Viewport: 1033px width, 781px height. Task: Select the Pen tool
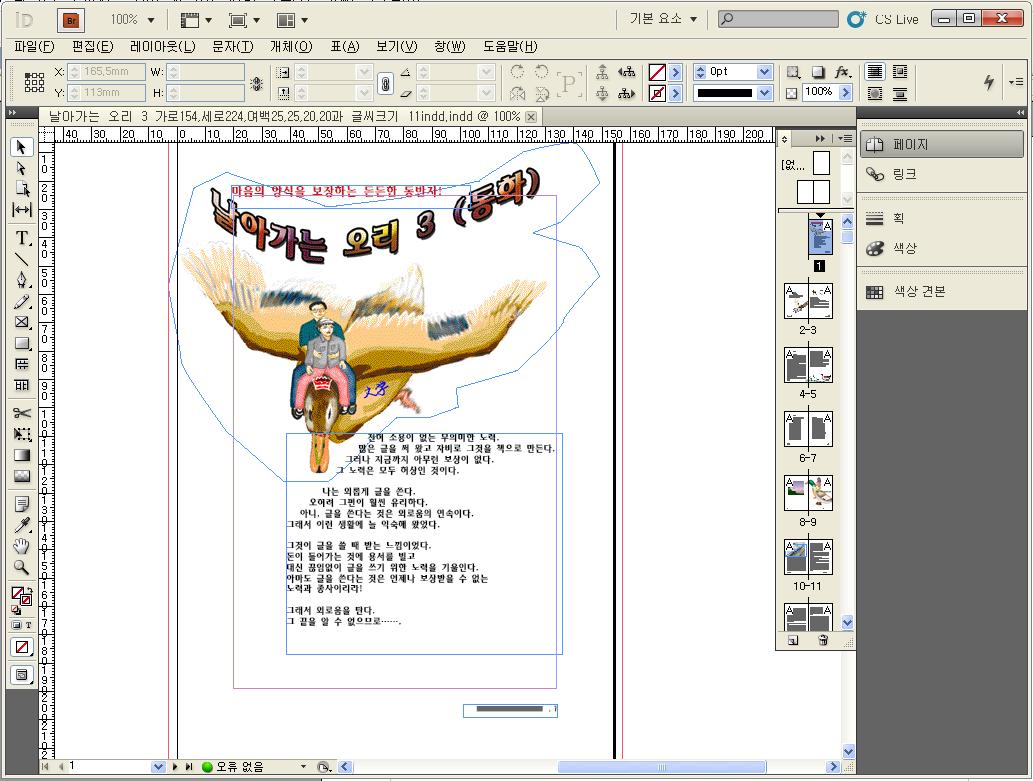[x=22, y=280]
